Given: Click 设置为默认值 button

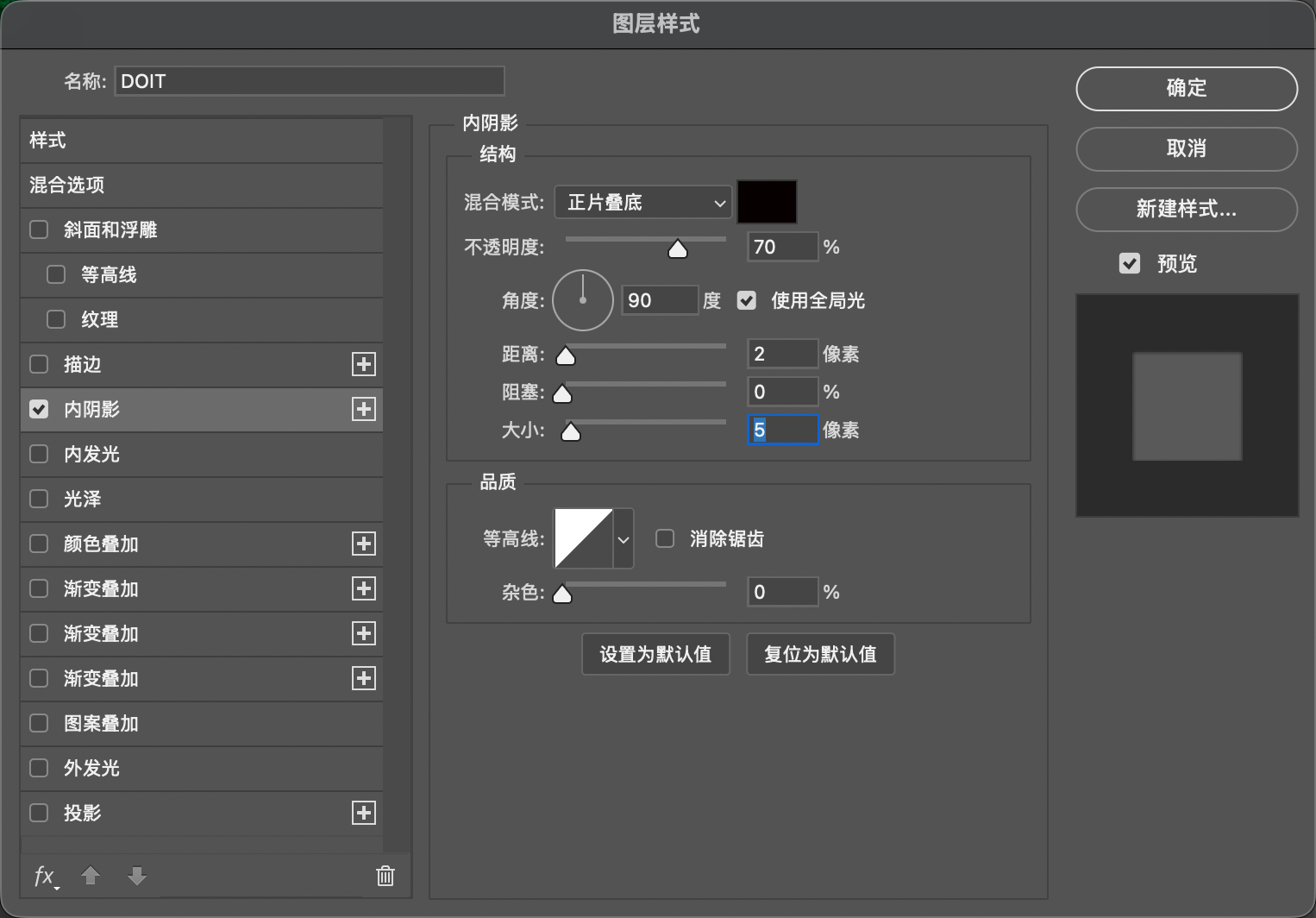Looking at the screenshot, I should (655, 654).
